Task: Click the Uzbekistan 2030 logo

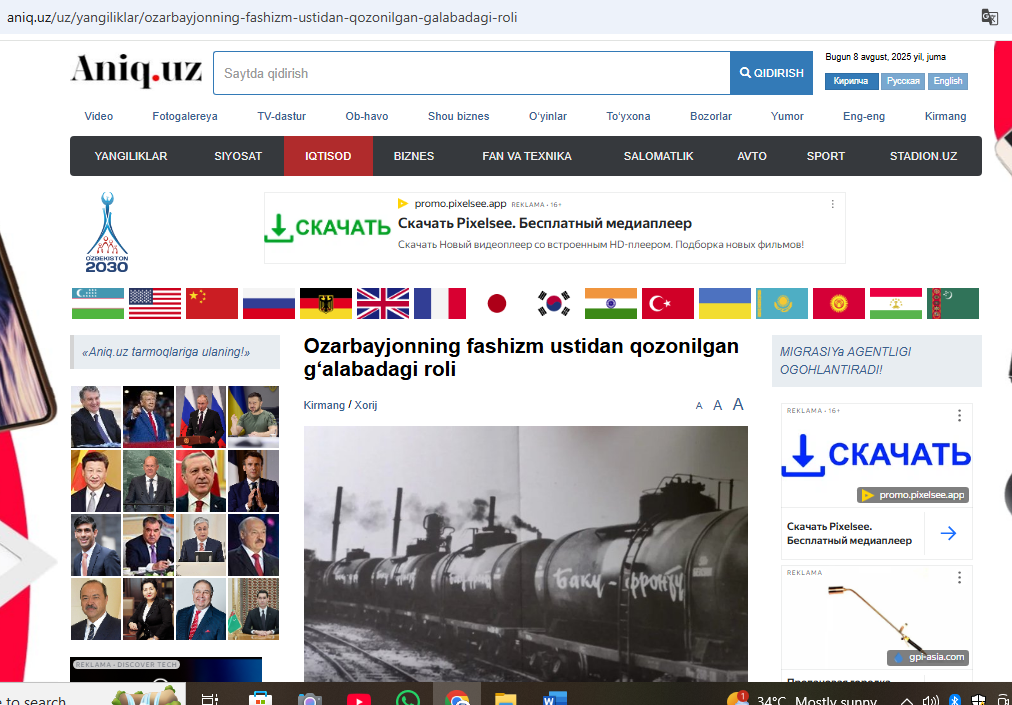Action: pos(106,232)
